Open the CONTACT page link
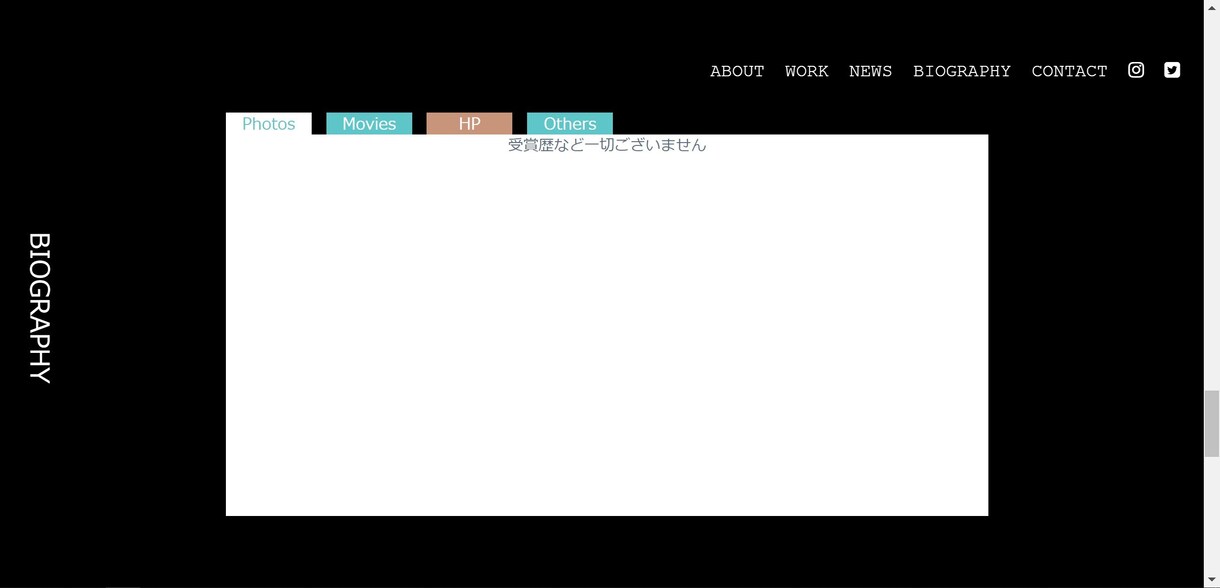This screenshot has width=1220, height=588. coord(1069,71)
